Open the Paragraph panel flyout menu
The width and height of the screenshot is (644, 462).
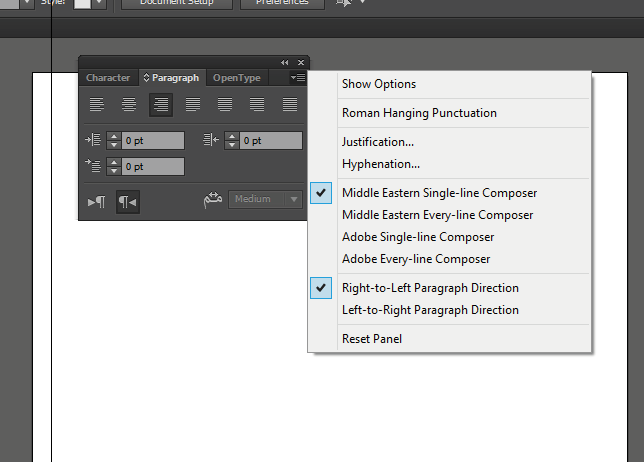point(298,77)
